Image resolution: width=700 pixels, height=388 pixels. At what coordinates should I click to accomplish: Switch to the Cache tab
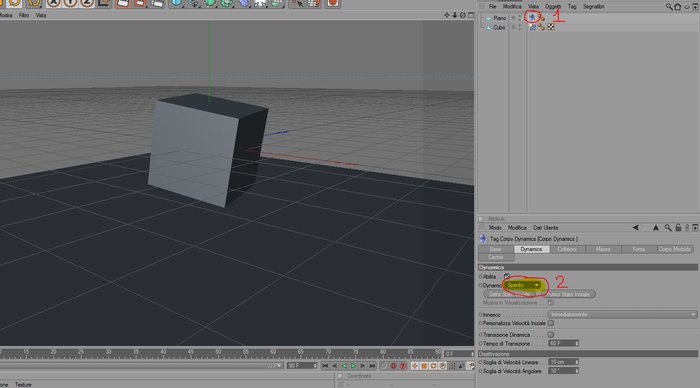pos(496,257)
